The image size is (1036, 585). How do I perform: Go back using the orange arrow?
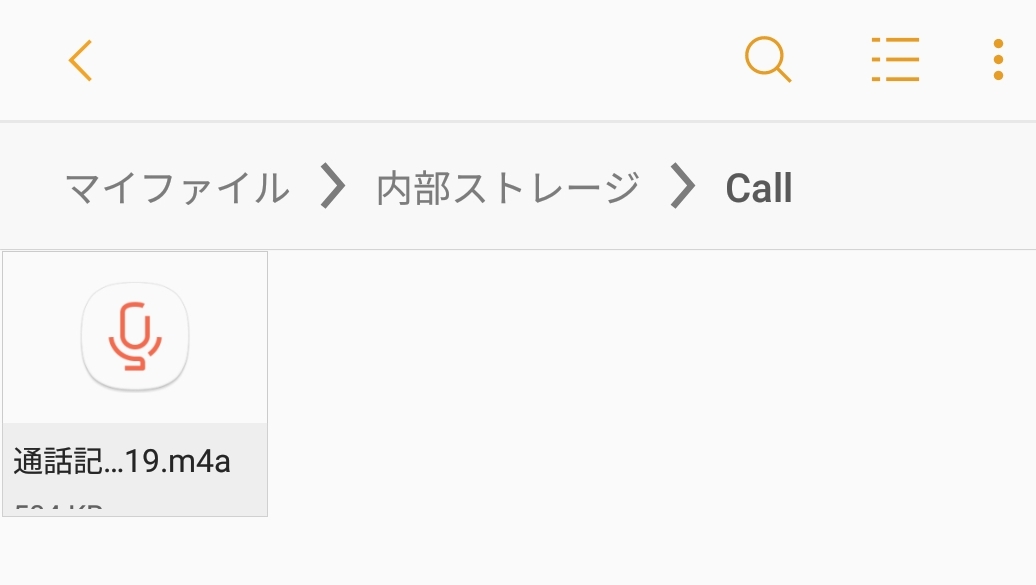(81, 60)
